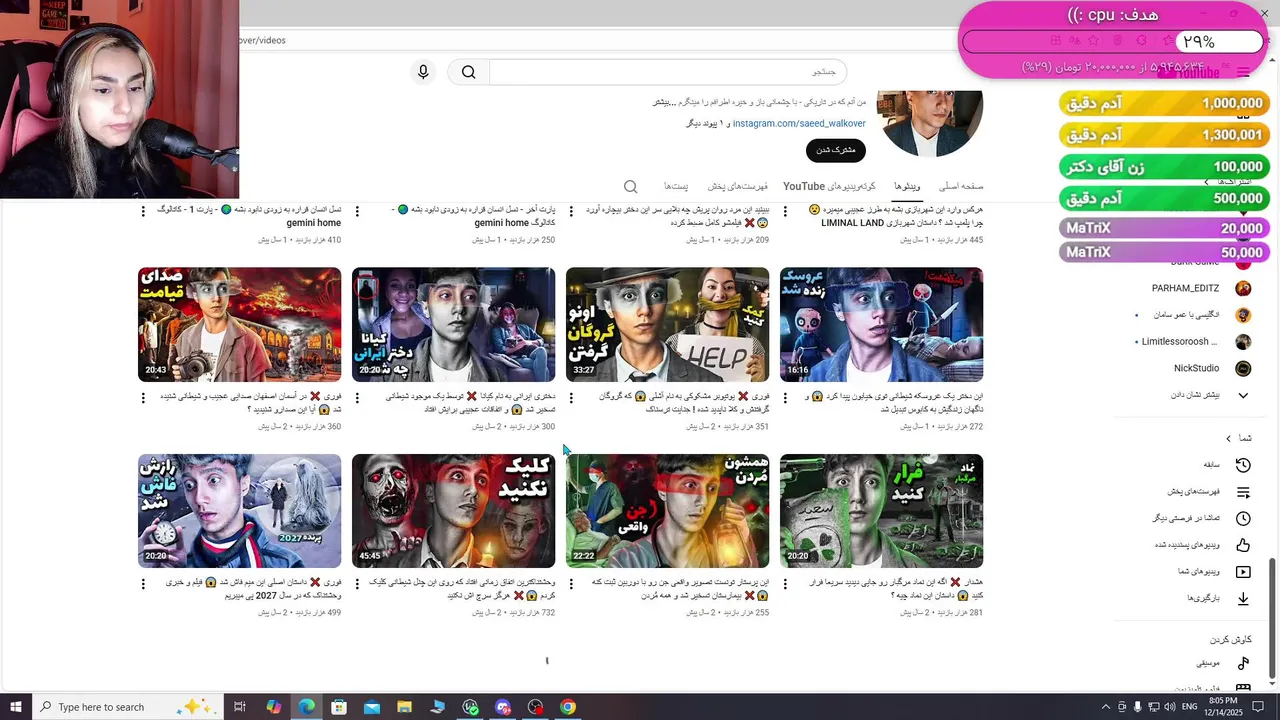The width and height of the screenshot is (1280, 720).
Task: Click the voice search microphone icon
Action: tap(423, 72)
